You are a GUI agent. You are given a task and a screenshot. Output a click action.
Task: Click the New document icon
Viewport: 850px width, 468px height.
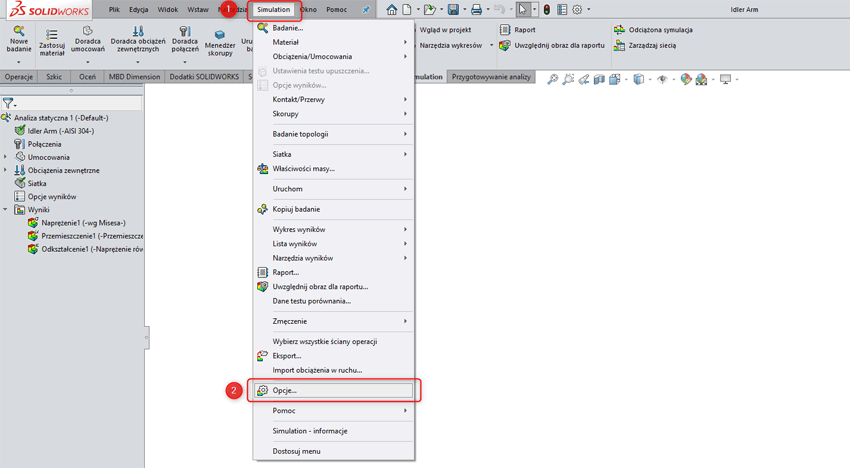[x=406, y=9]
